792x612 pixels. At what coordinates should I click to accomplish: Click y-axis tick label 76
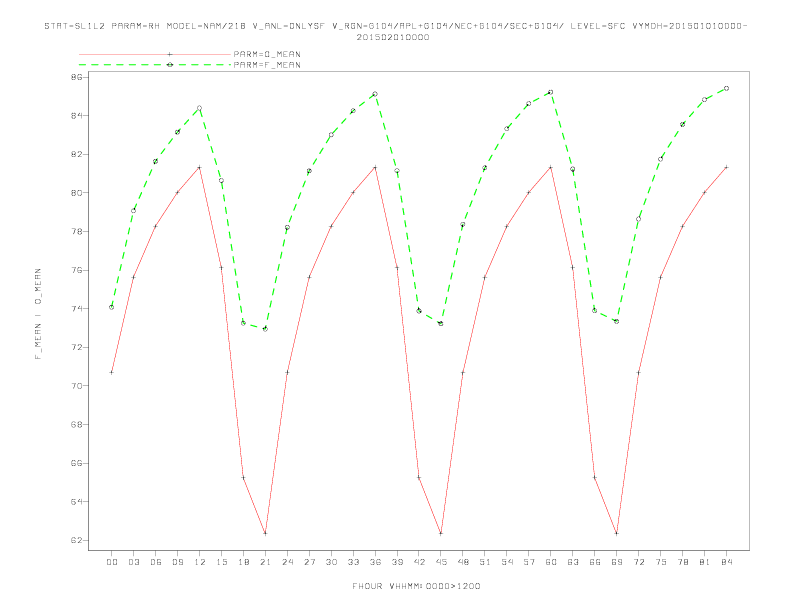point(76,270)
